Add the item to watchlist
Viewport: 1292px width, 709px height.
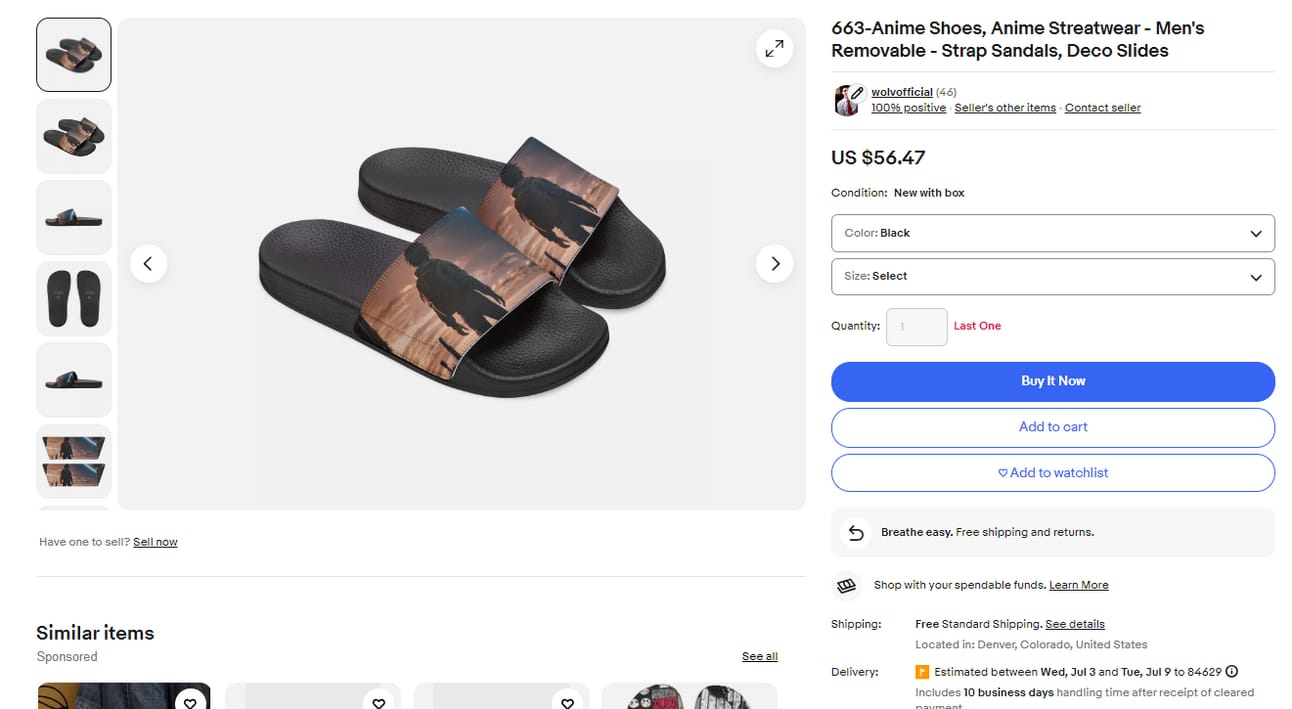pos(1052,473)
